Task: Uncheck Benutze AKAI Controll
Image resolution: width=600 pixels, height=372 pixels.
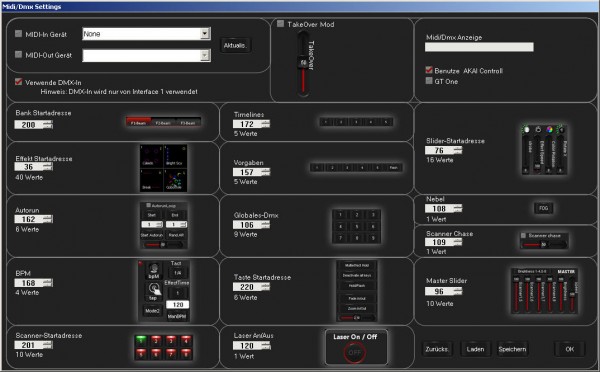Action: (429, 70)
